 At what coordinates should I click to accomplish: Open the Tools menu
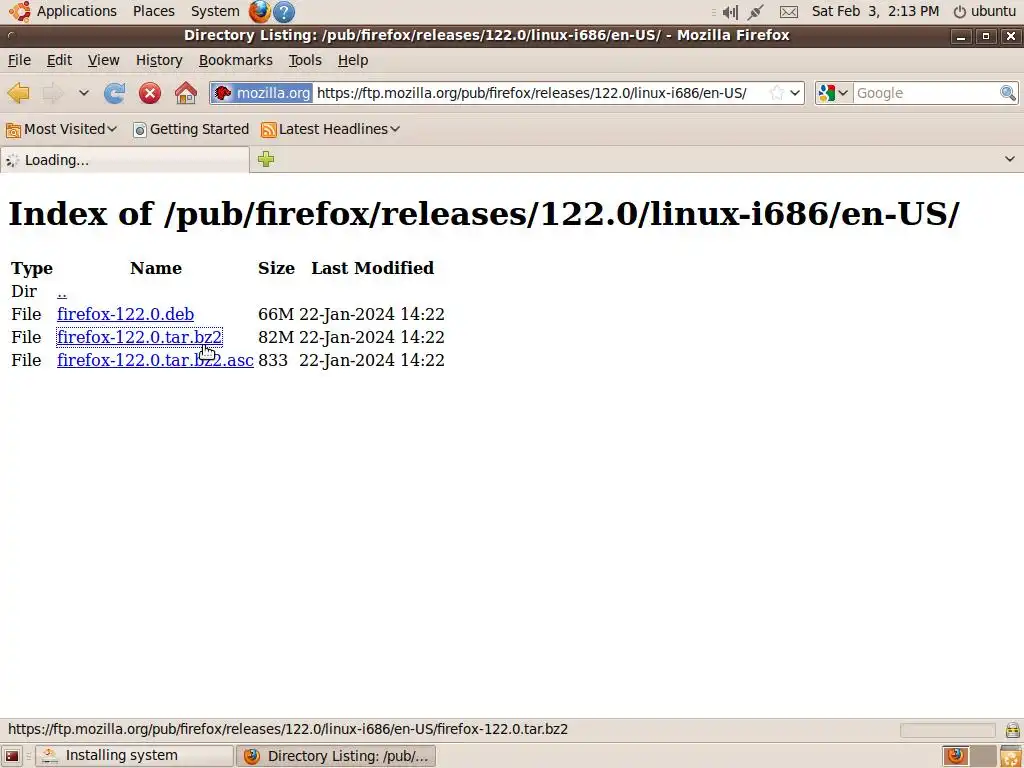pos(305,60)
